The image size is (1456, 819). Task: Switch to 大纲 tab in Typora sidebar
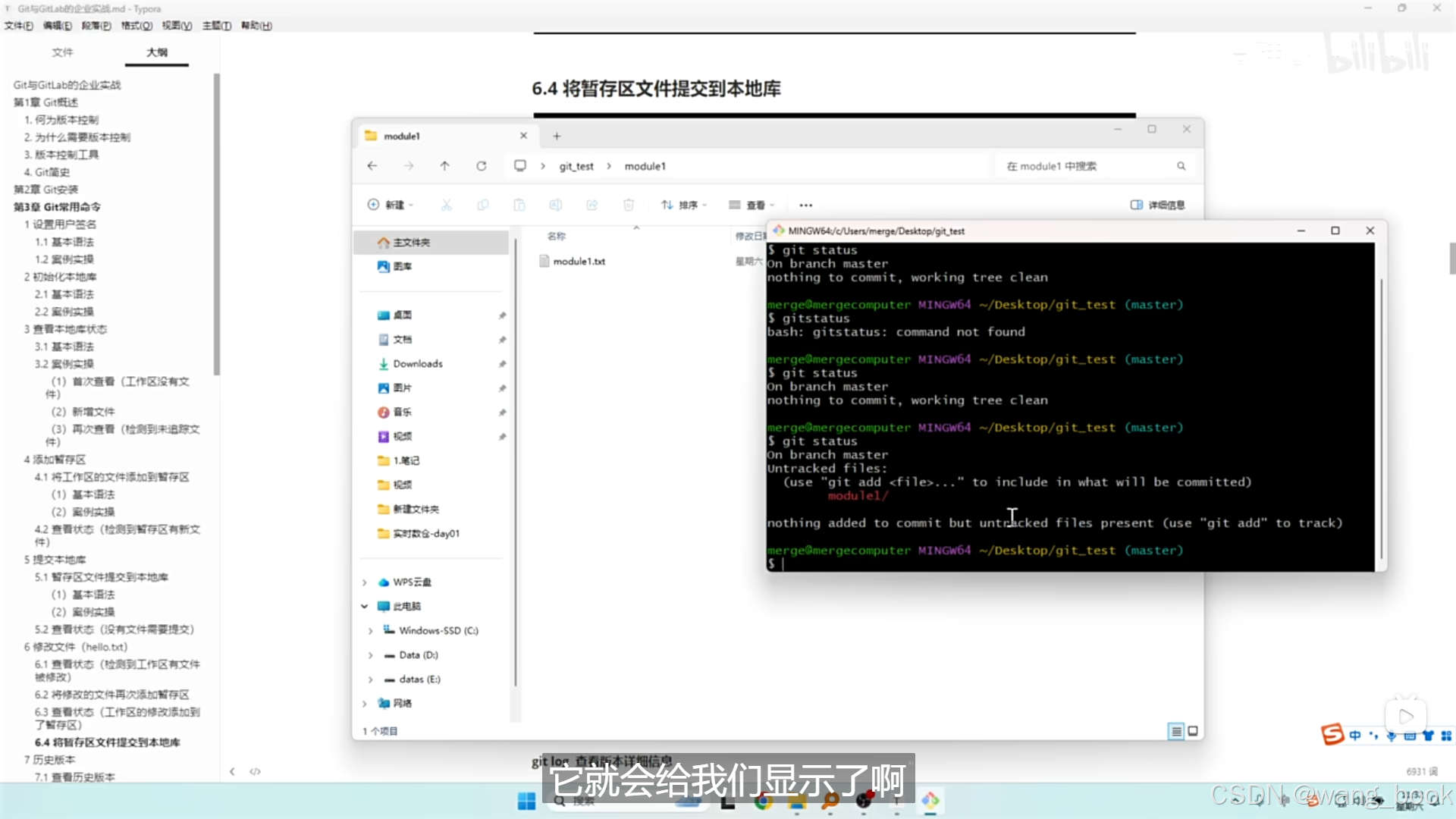coord(157,52)
